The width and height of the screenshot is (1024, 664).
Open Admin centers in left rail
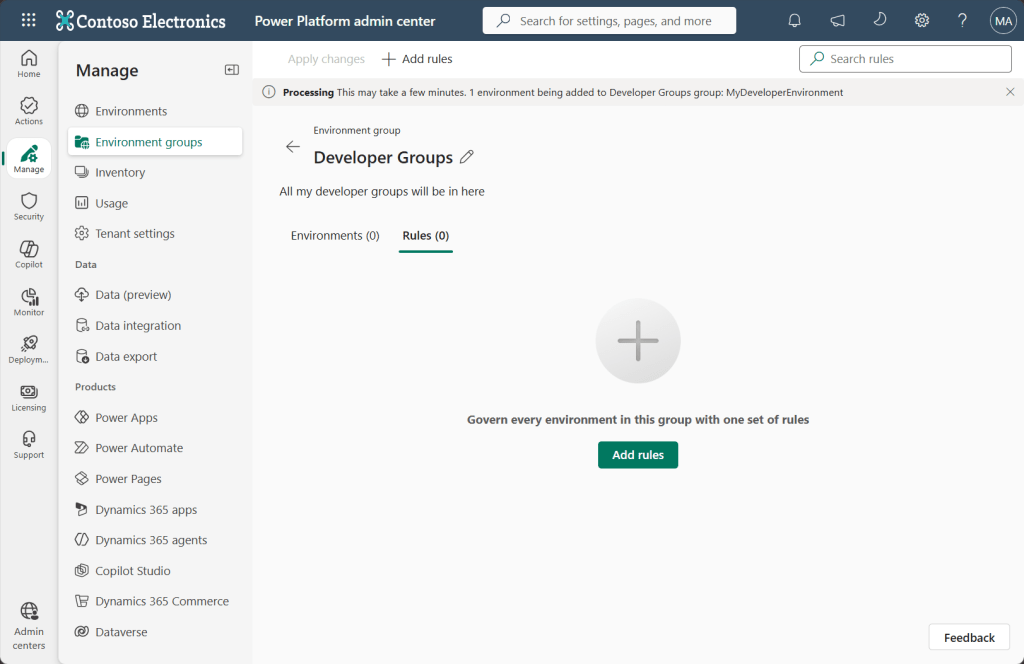29,625
